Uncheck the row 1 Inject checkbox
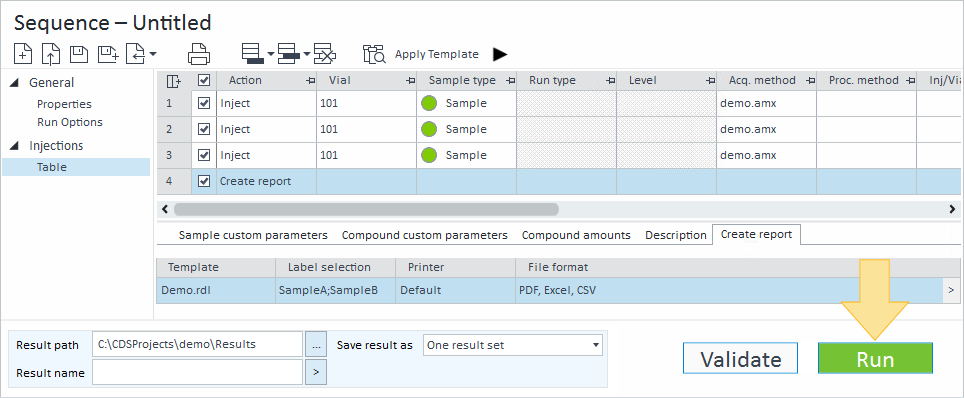Screen dimensions: 964x398 [203, 103]
